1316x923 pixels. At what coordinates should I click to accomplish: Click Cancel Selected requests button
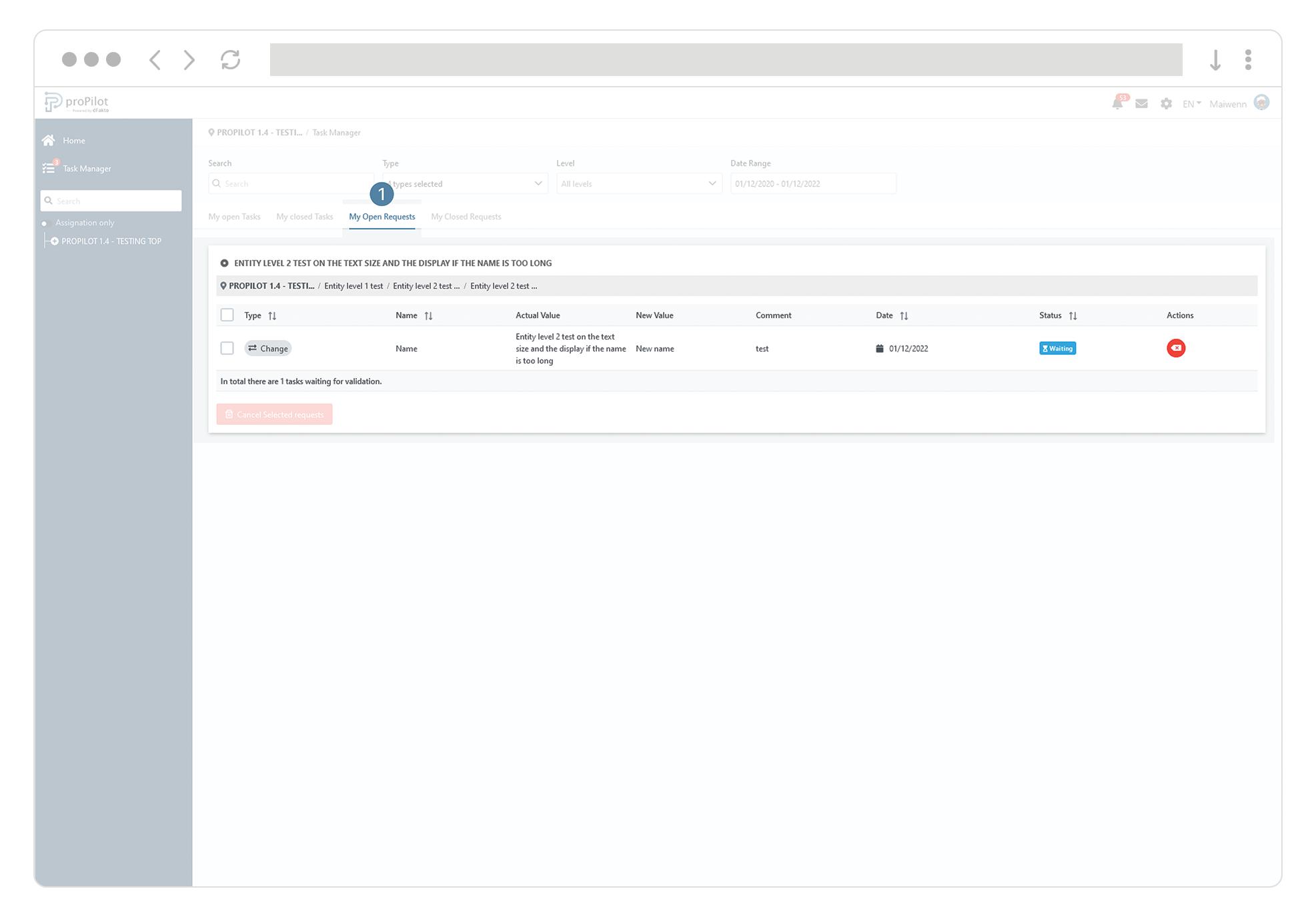click(274, 414)
